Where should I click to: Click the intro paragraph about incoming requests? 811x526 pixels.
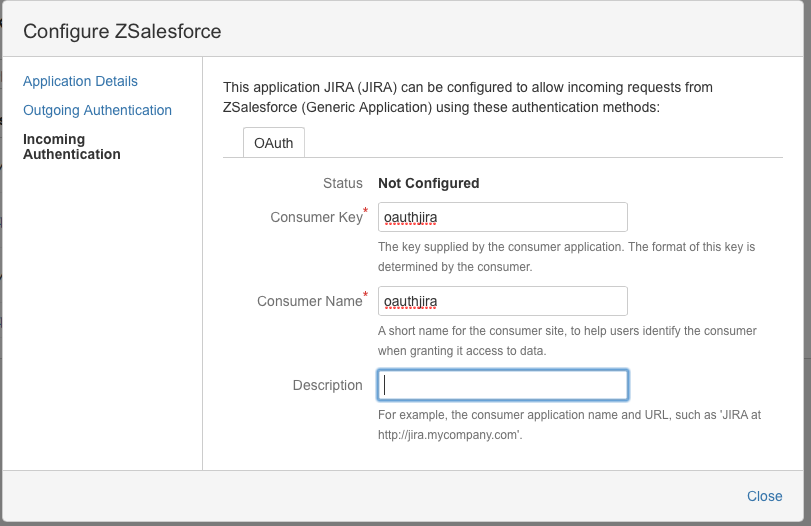click(468, 97)
